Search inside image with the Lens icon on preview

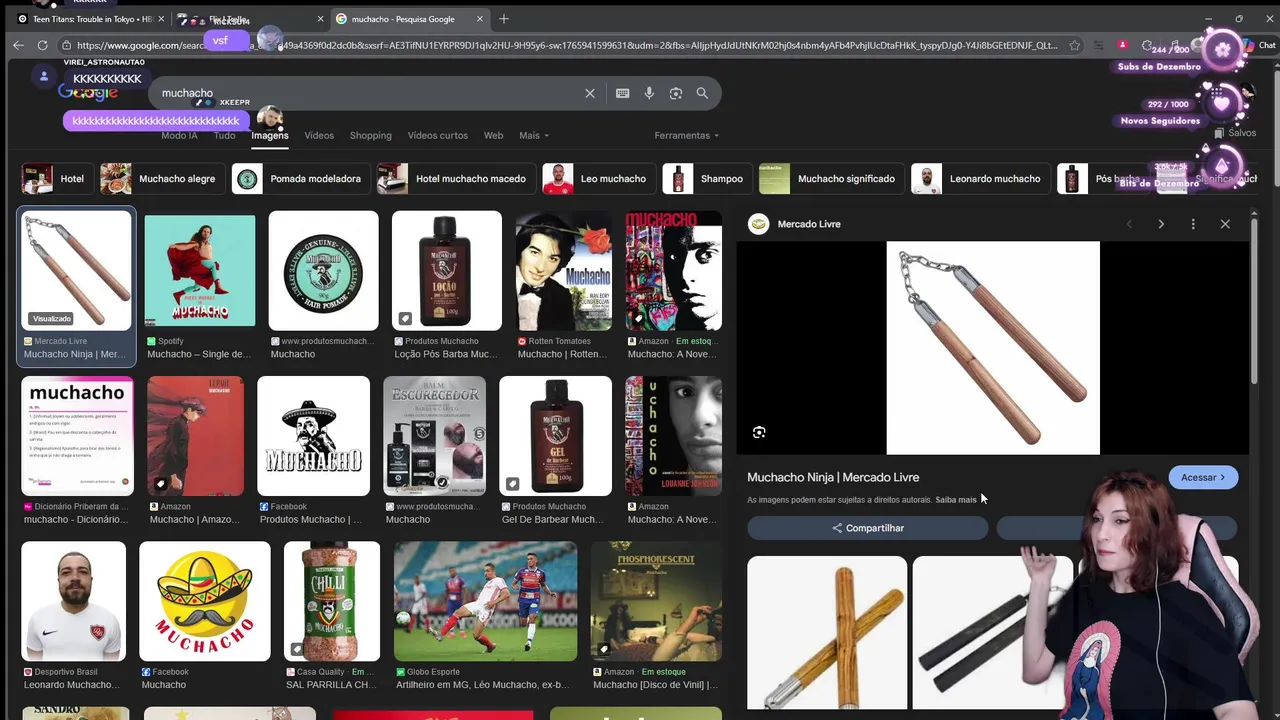(x=759, y=432)
